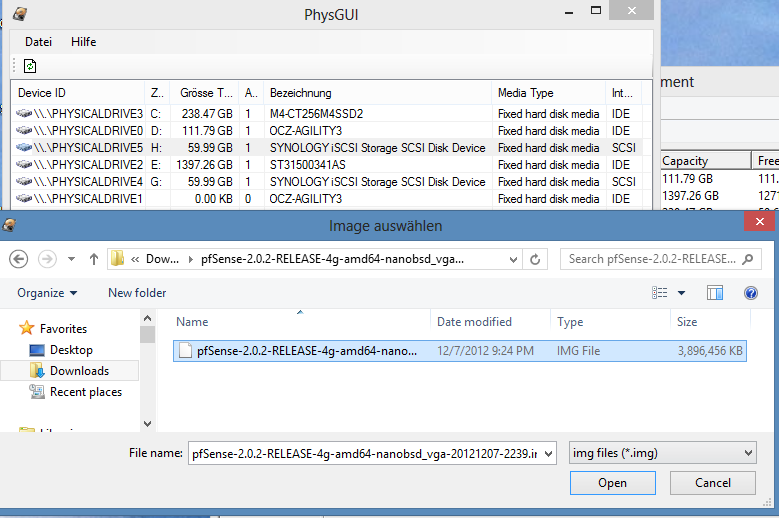Open the address bar history dropdown
Screen dimensions: 779x518
point(513,259)
